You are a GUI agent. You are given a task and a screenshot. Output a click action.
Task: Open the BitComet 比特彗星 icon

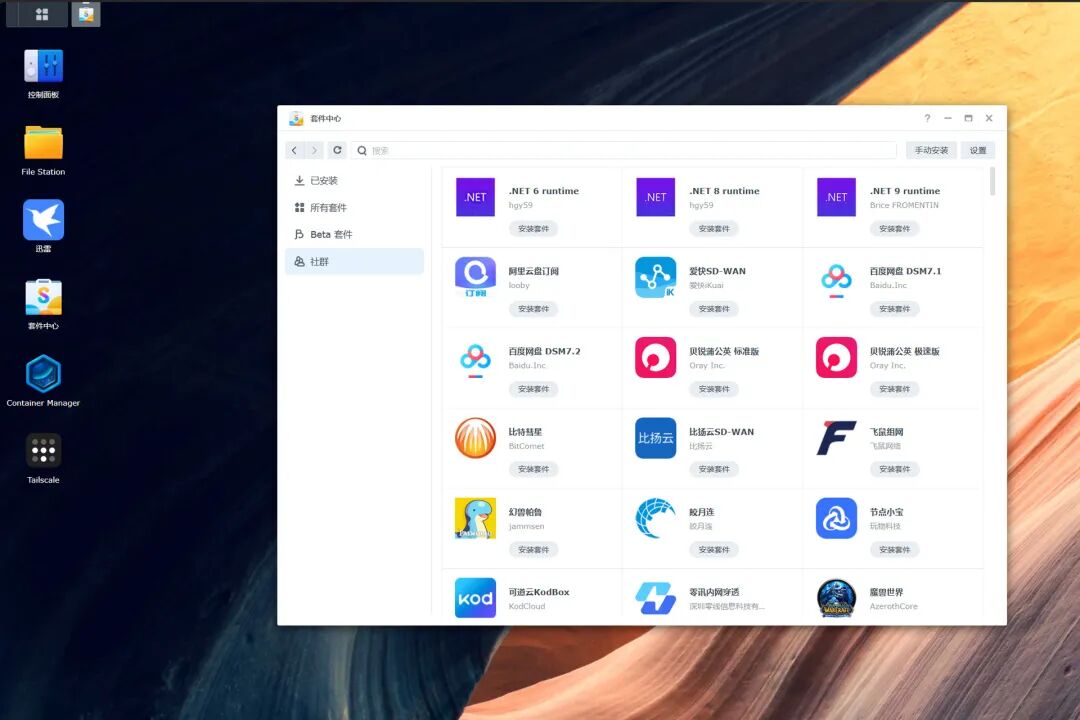tap(475, 438)
